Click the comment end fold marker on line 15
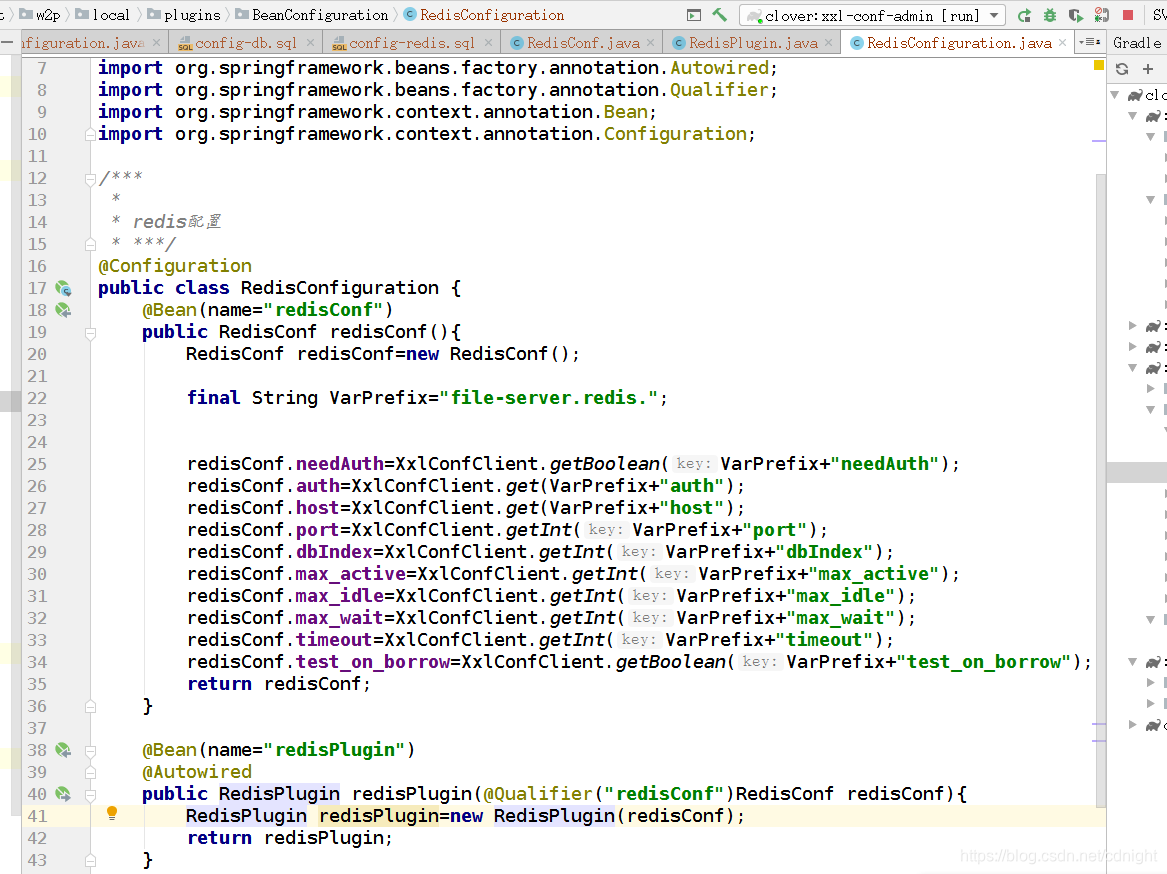The width and height of the screenshot is (1167, 874). (90, 244)
